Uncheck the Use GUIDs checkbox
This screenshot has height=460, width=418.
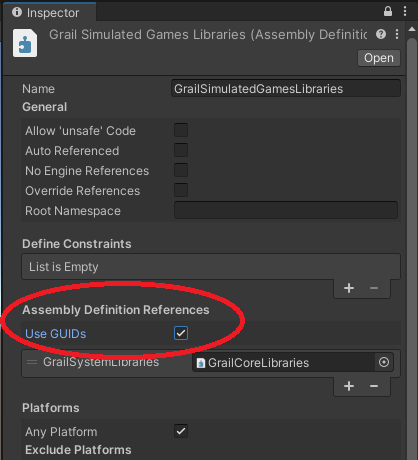pyautogui.click(x=181, y=333)
